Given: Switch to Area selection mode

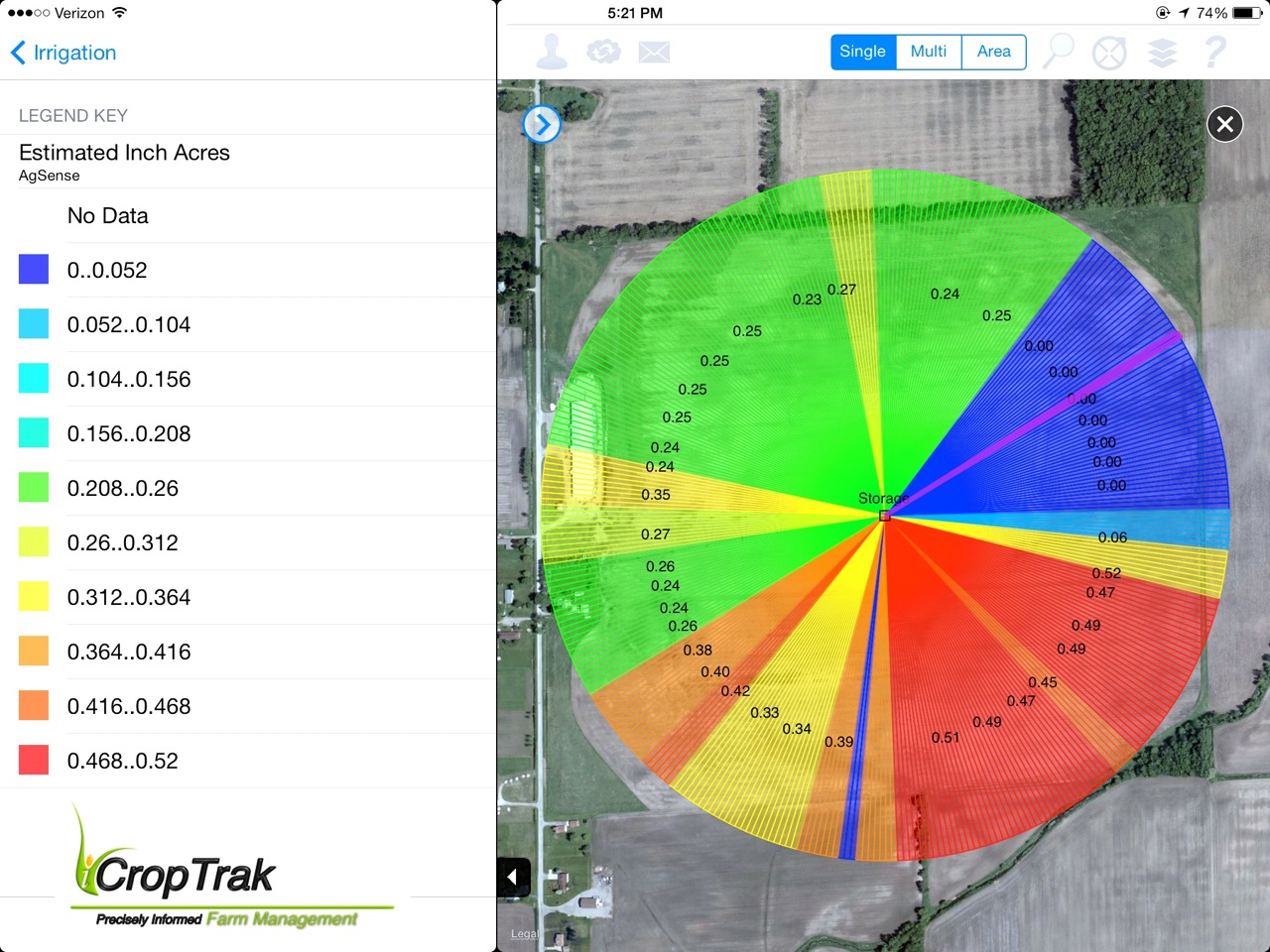Looking at the screenshot, I should [x=993, y=52].
